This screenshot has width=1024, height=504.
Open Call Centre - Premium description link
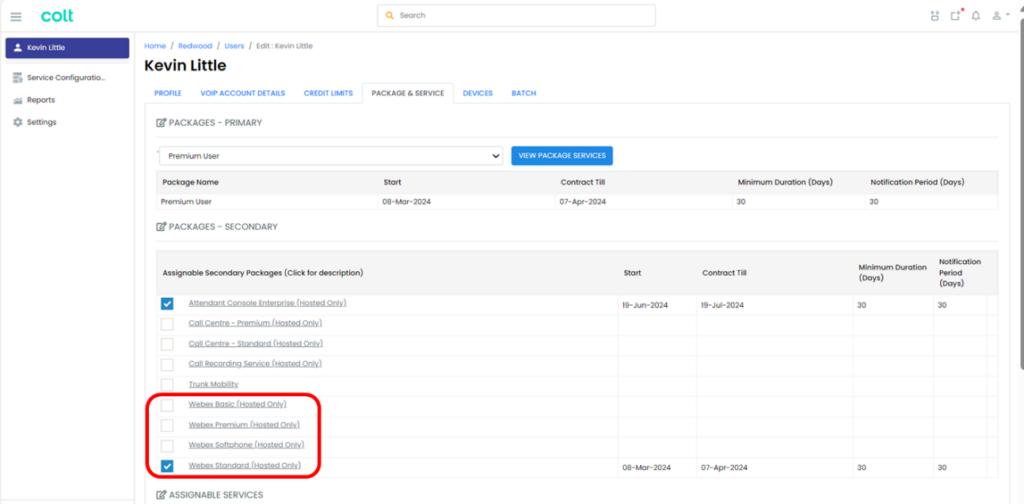point(255,323)
